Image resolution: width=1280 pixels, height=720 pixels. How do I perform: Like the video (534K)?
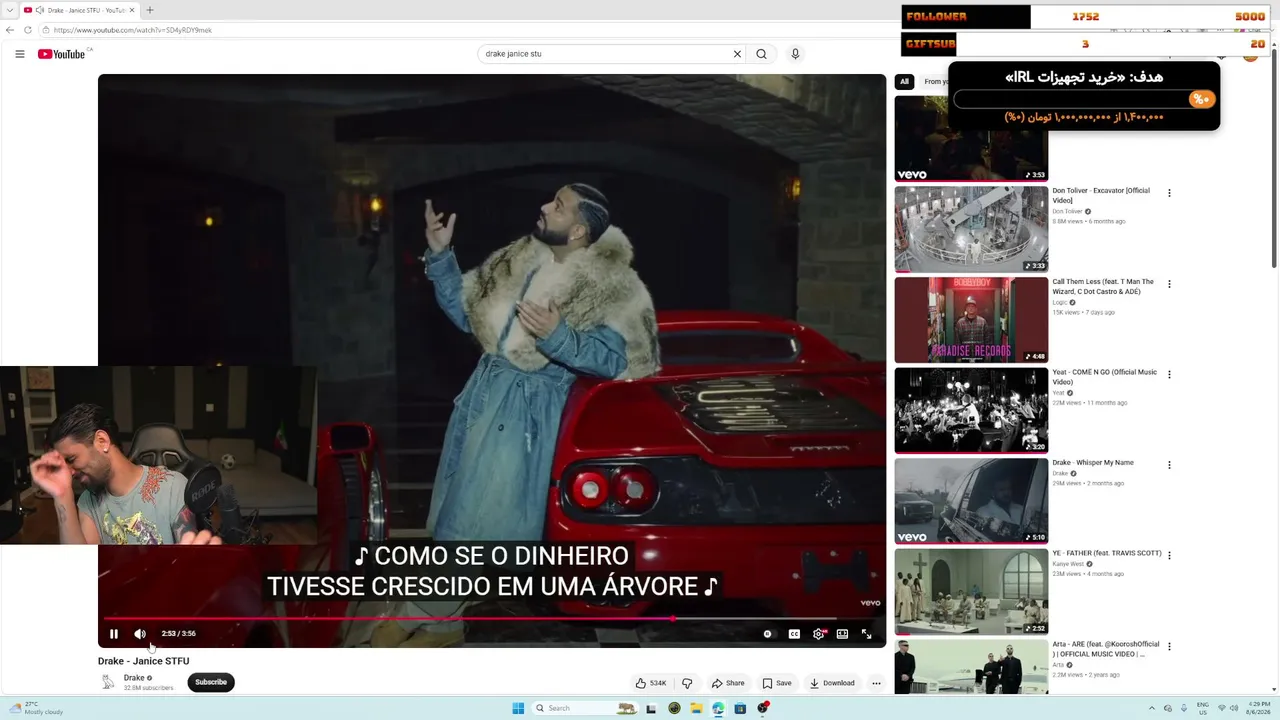[651, 683]
